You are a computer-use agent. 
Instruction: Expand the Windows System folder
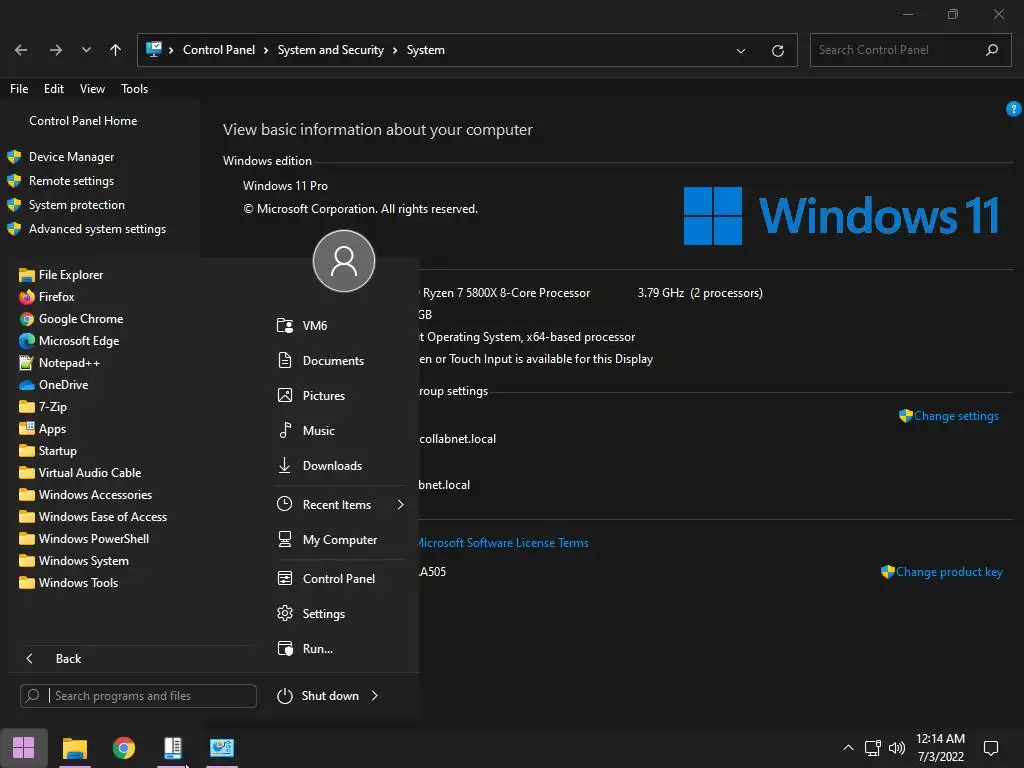coord(84,561)
